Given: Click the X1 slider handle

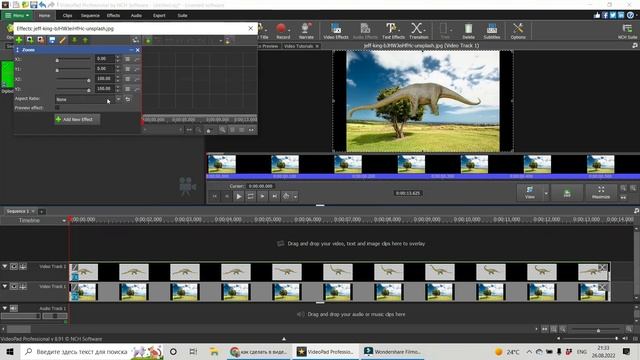Looking at the screenshot, I should pyautogui.click(x=58, y=60).
